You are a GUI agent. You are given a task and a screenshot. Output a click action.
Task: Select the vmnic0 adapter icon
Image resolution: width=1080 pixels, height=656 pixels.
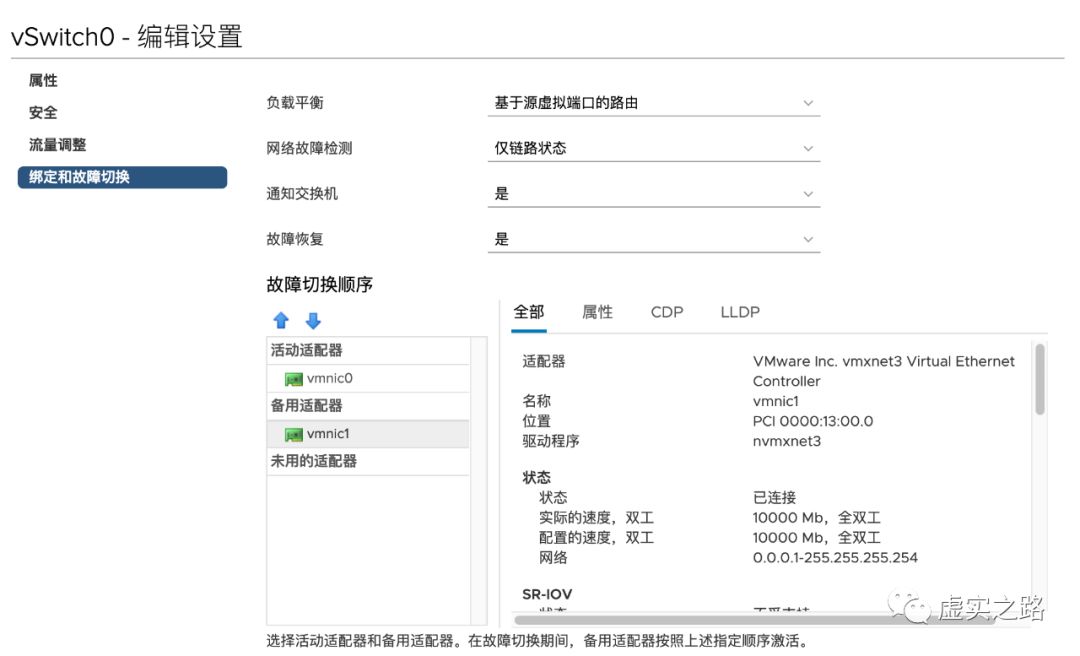[294, 378]
